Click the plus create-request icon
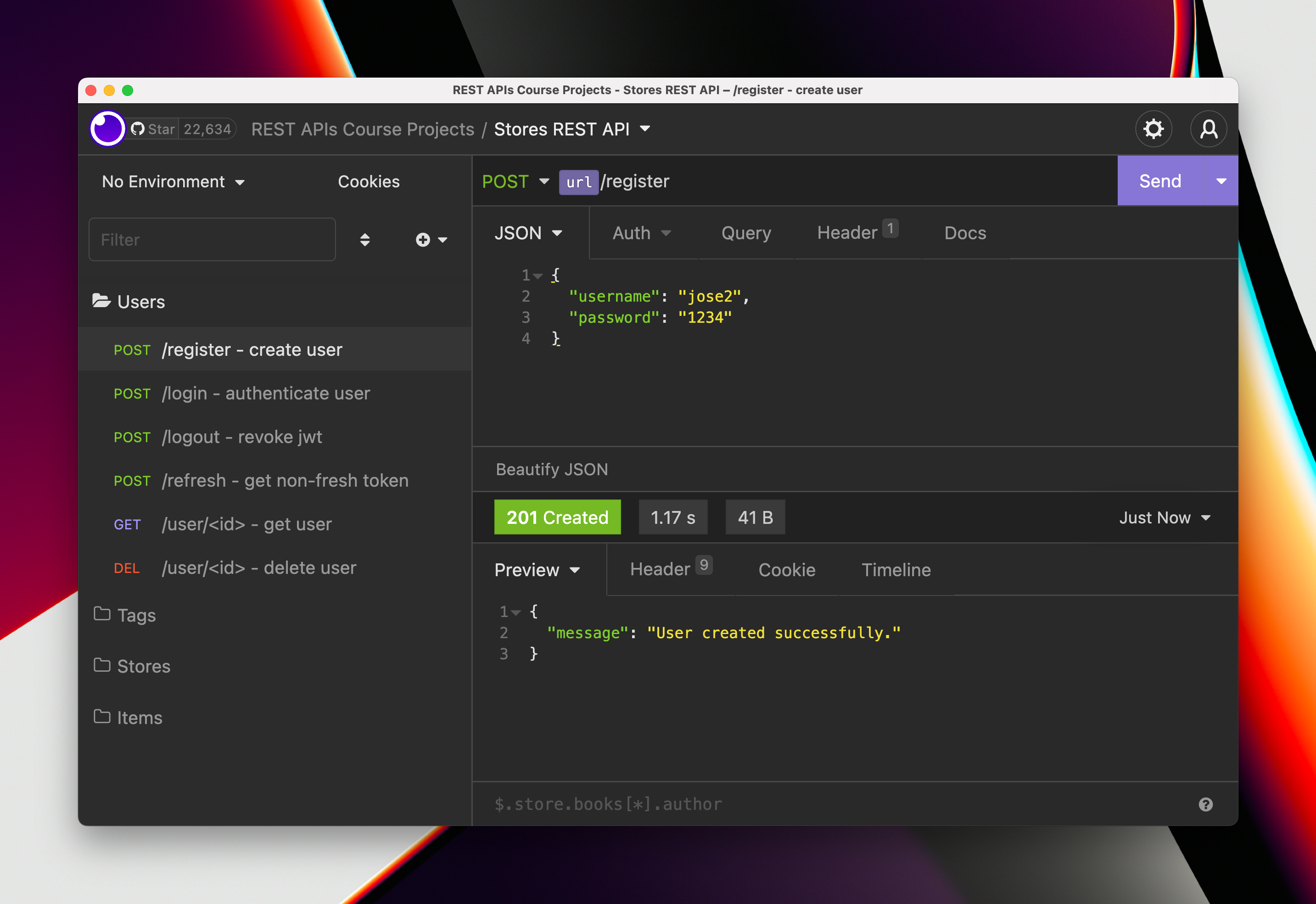 coord(423,240)
